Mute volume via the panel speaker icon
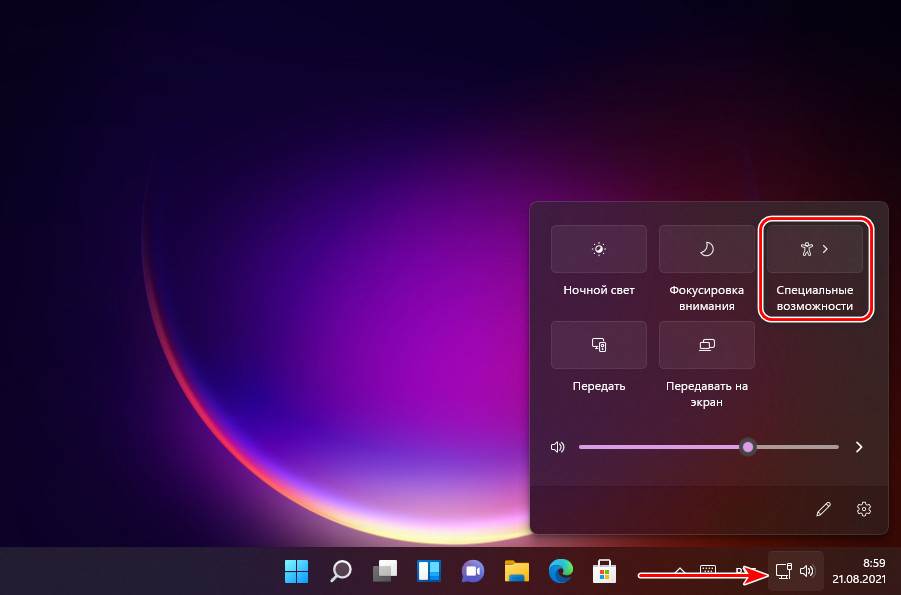This screenshot has height=595, width=901. (x=557, y=447)
